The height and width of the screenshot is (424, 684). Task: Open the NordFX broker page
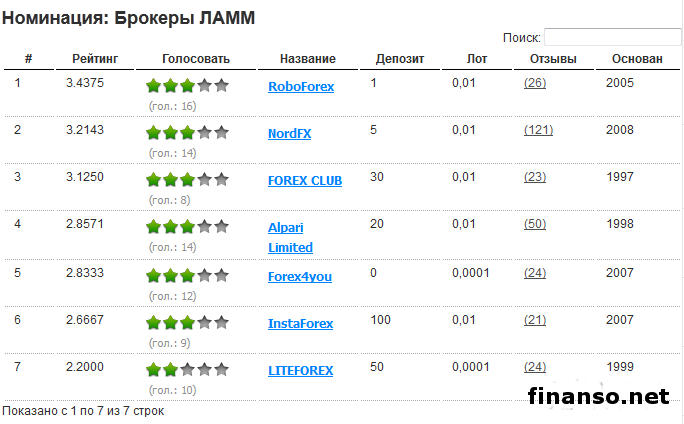coord(289,133)
